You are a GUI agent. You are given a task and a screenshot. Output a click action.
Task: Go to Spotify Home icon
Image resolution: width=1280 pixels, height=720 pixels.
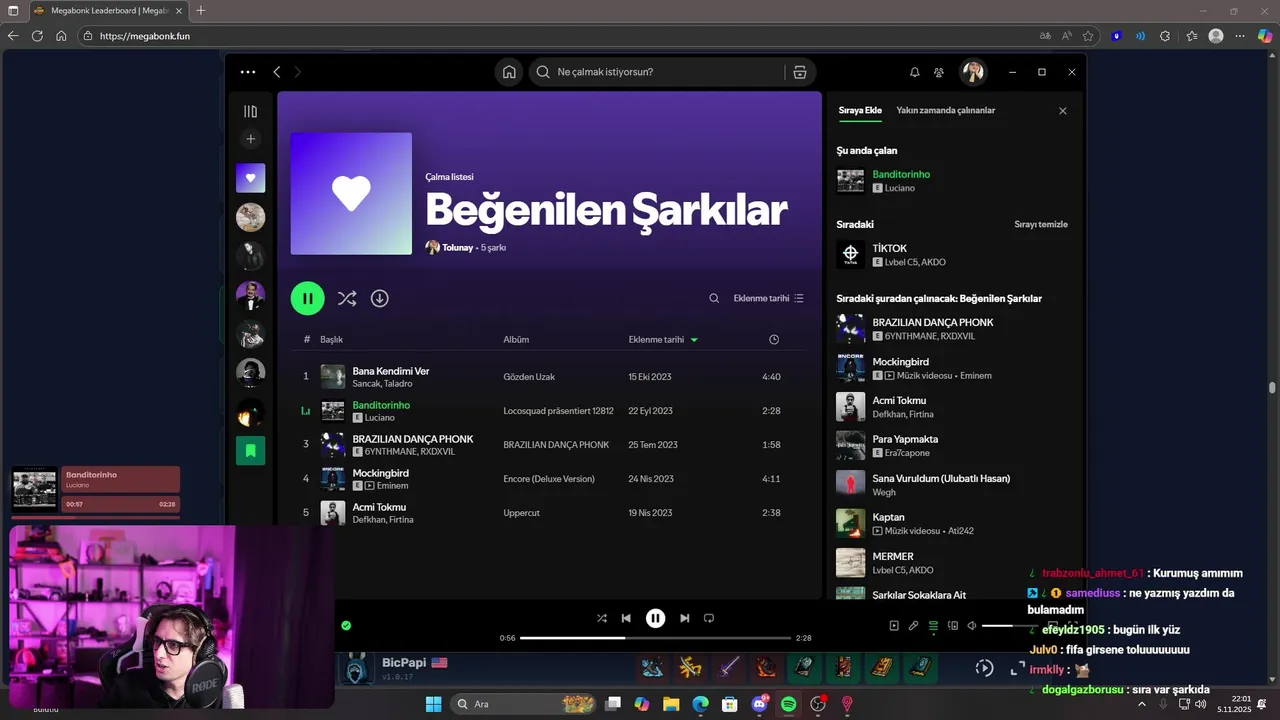coord(509,72)
